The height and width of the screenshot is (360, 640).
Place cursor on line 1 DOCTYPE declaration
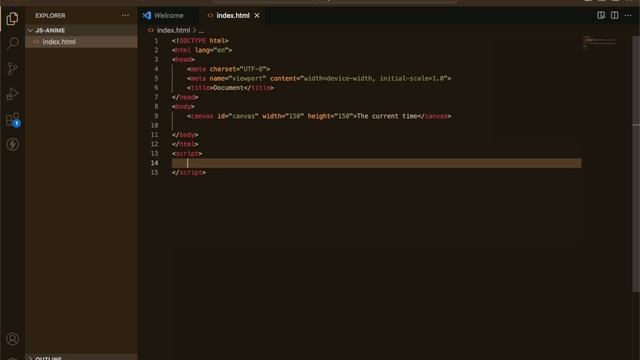[200, 41]
